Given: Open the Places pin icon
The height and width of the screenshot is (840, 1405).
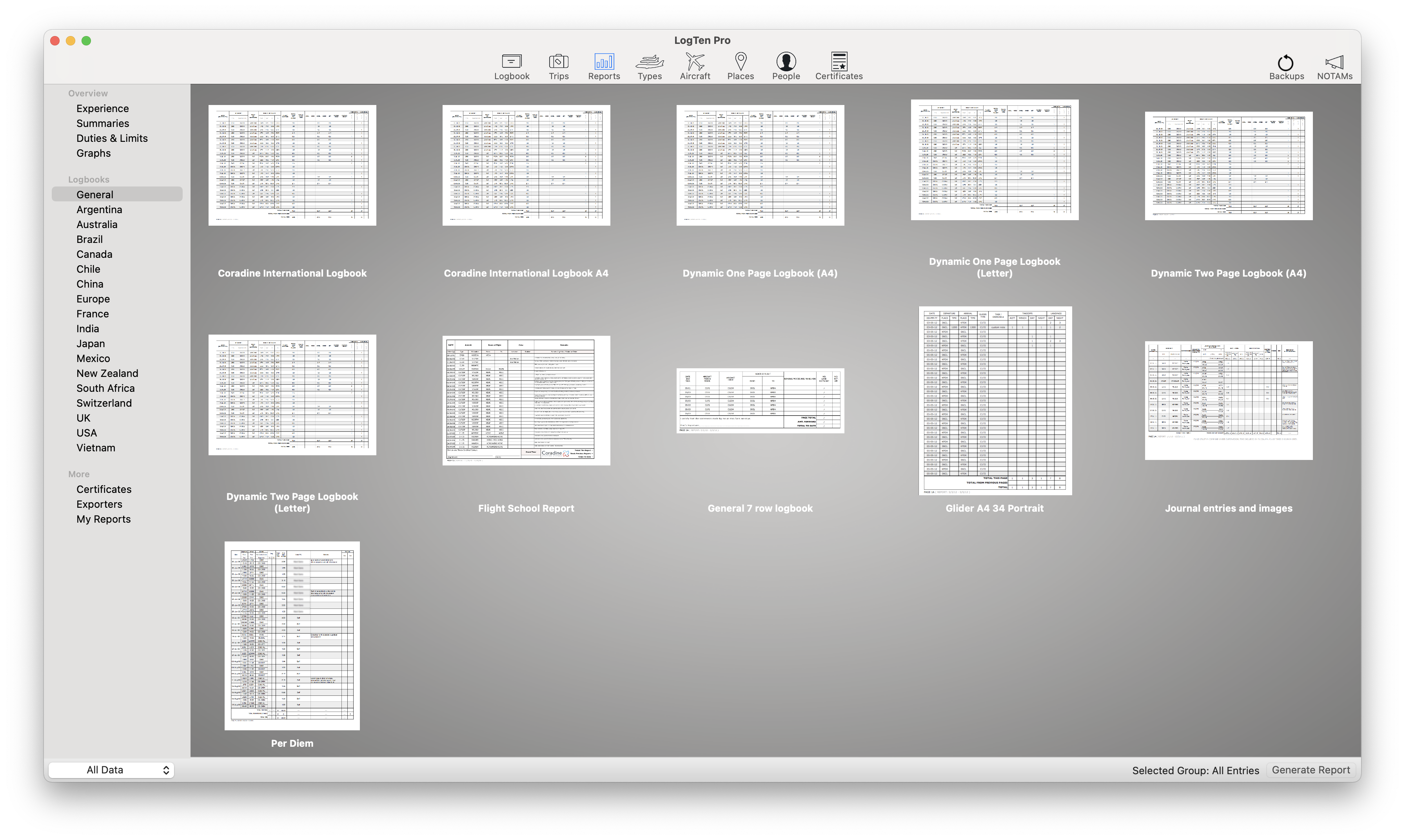Looking at the screenshot, I should point(740,66).
